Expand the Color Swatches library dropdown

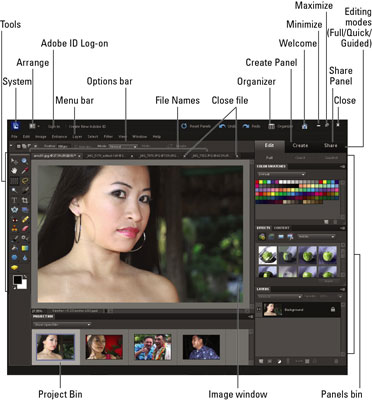click(281, 174)
